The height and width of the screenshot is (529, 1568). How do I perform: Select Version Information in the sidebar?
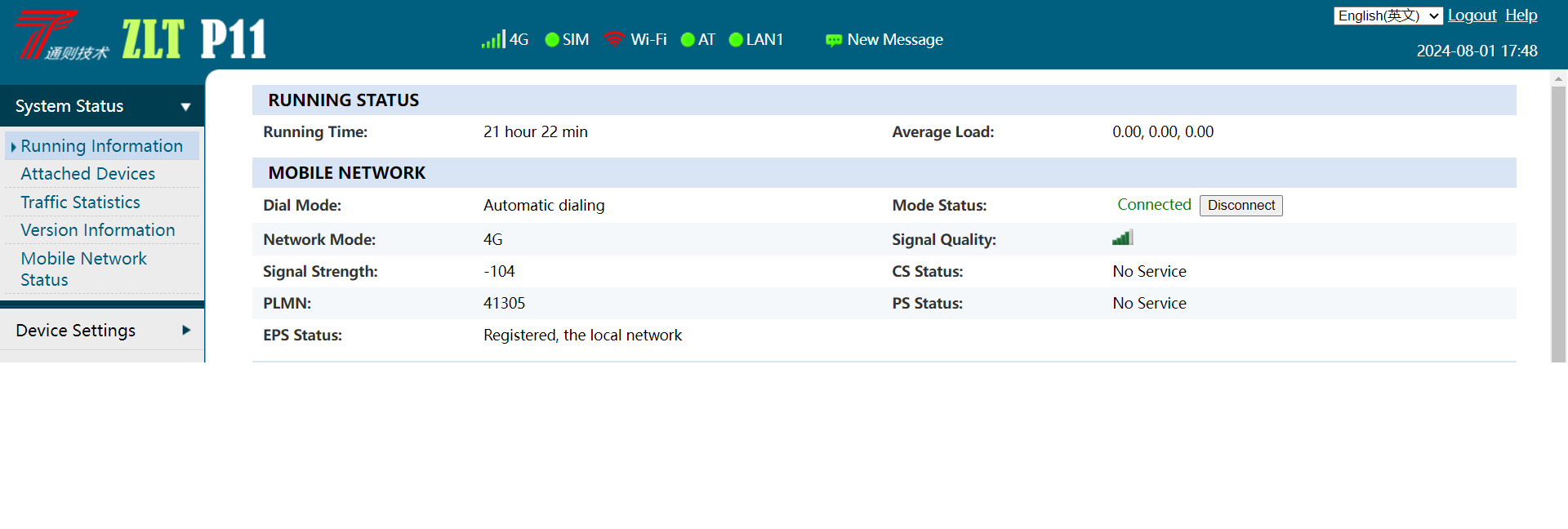point(98,230)
